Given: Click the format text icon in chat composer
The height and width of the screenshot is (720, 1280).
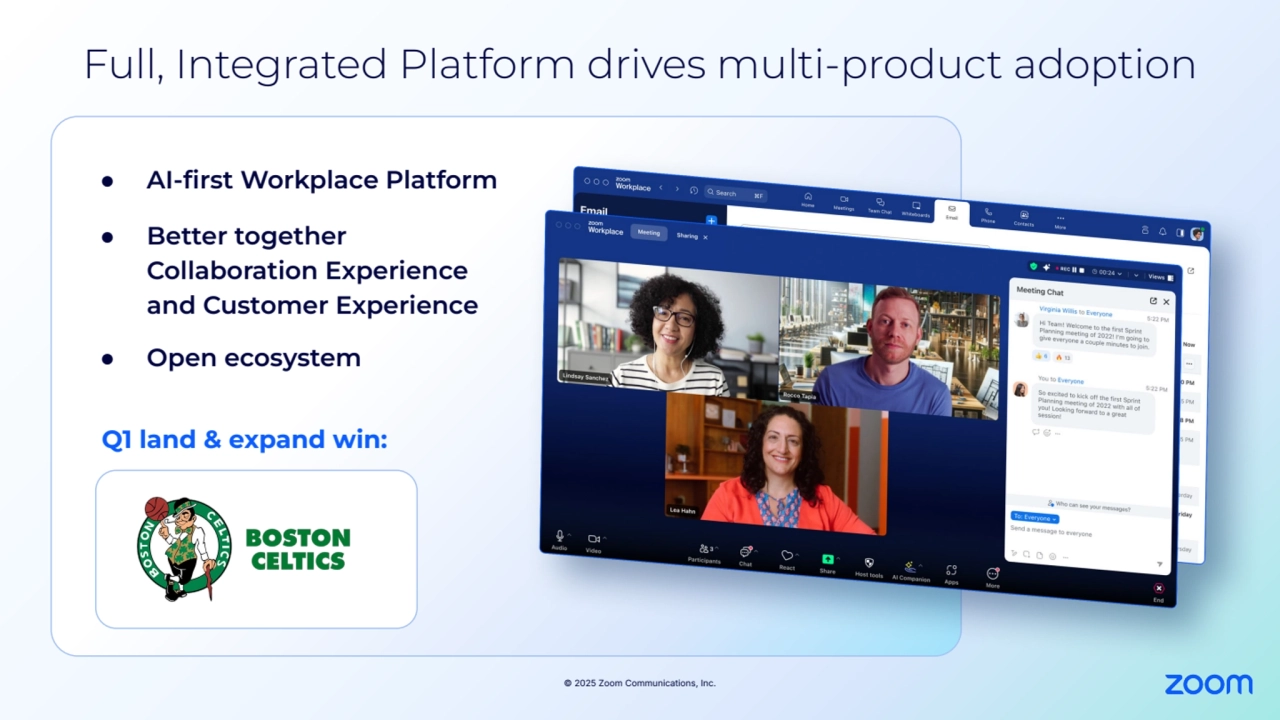Looking at the screenshot, I should pos(1014,553).
